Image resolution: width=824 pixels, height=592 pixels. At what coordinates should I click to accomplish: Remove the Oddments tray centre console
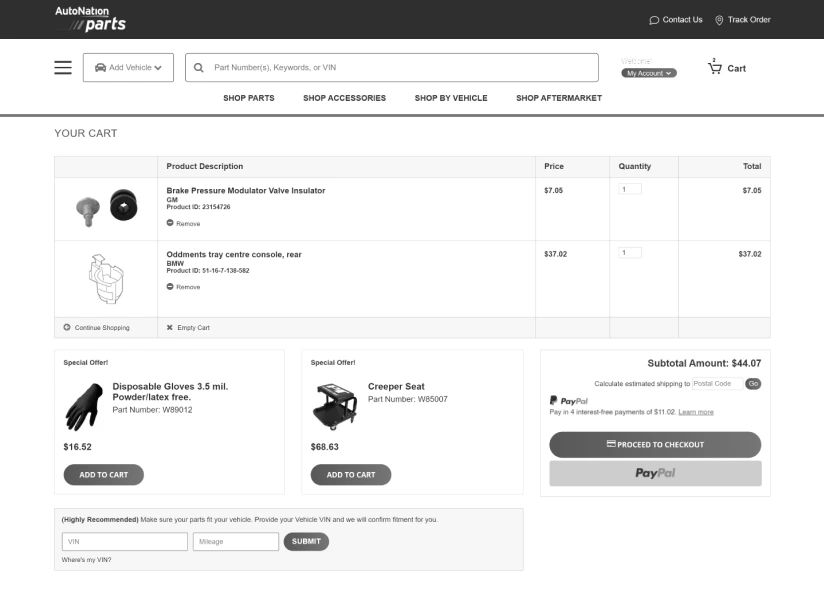[188, 287]
